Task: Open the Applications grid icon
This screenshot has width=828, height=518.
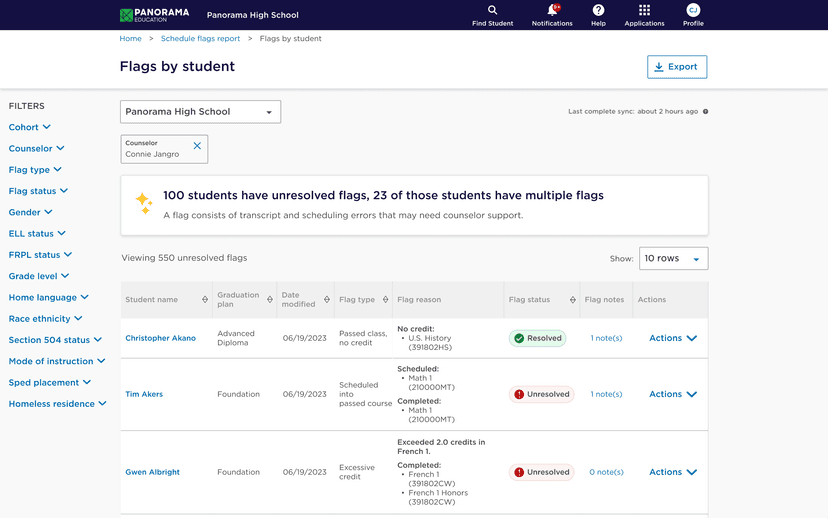Action: (x=644, y=10)
